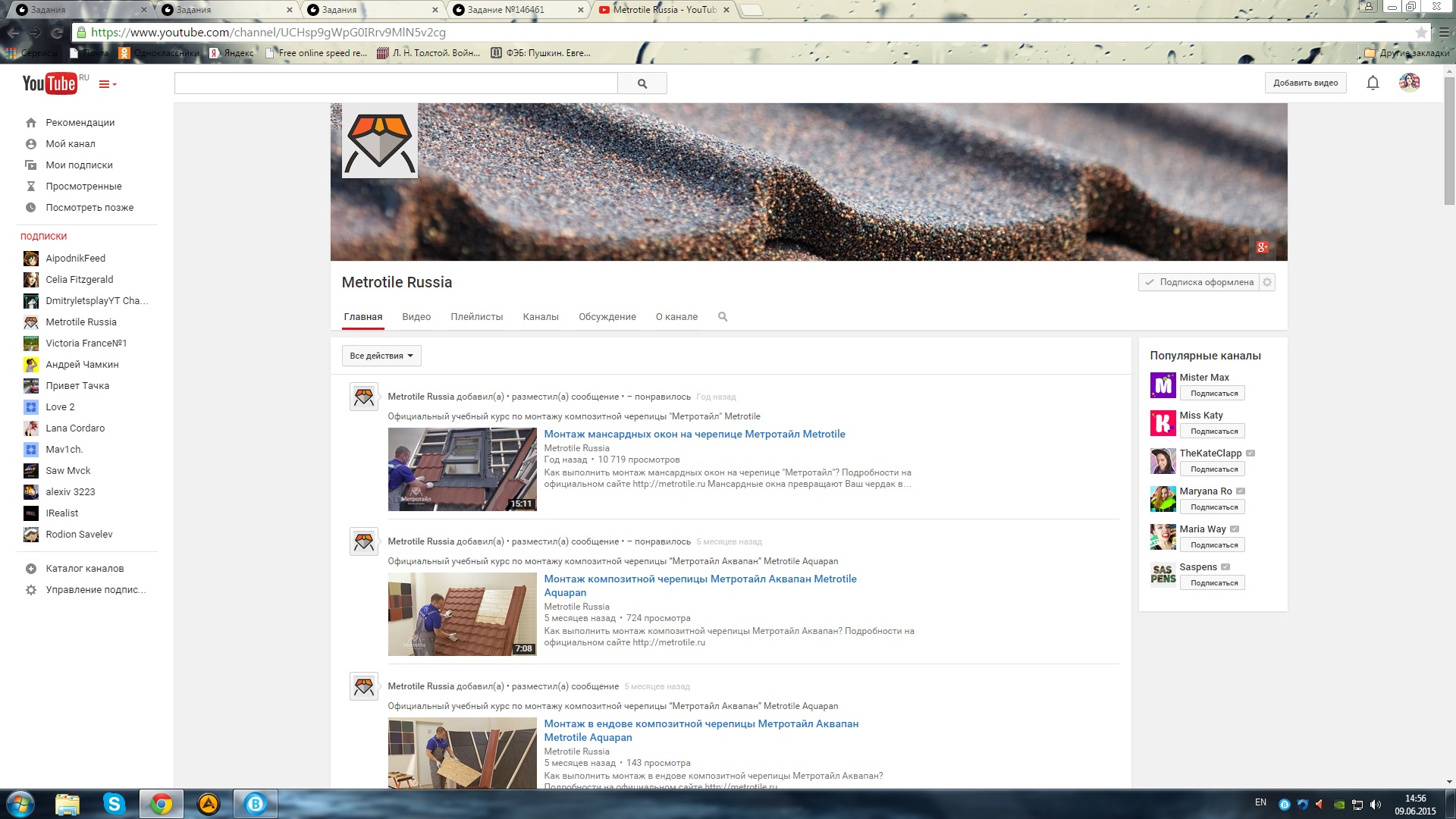Switch to the О канале tab

[x=676, y=317]
